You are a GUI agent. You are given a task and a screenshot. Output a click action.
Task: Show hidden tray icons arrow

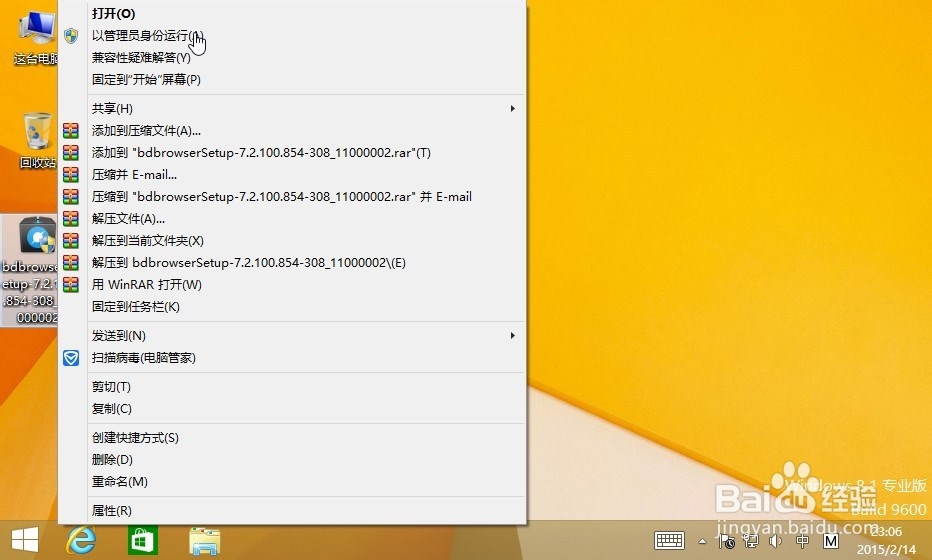coord(703,542)
